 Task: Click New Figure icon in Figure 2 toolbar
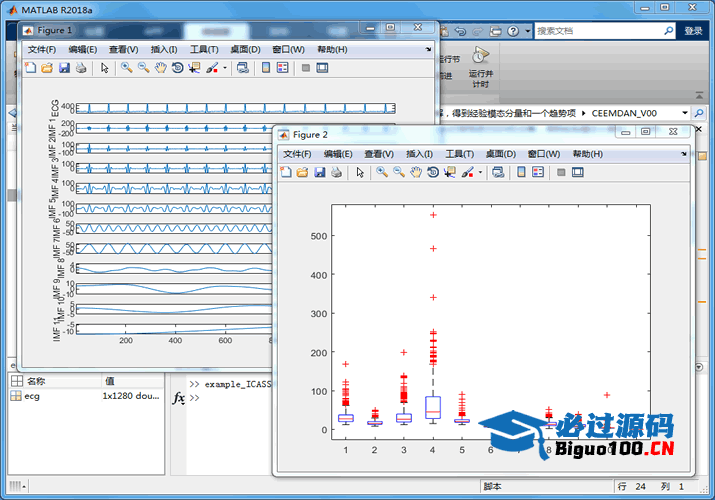click(x=286, y=173)
